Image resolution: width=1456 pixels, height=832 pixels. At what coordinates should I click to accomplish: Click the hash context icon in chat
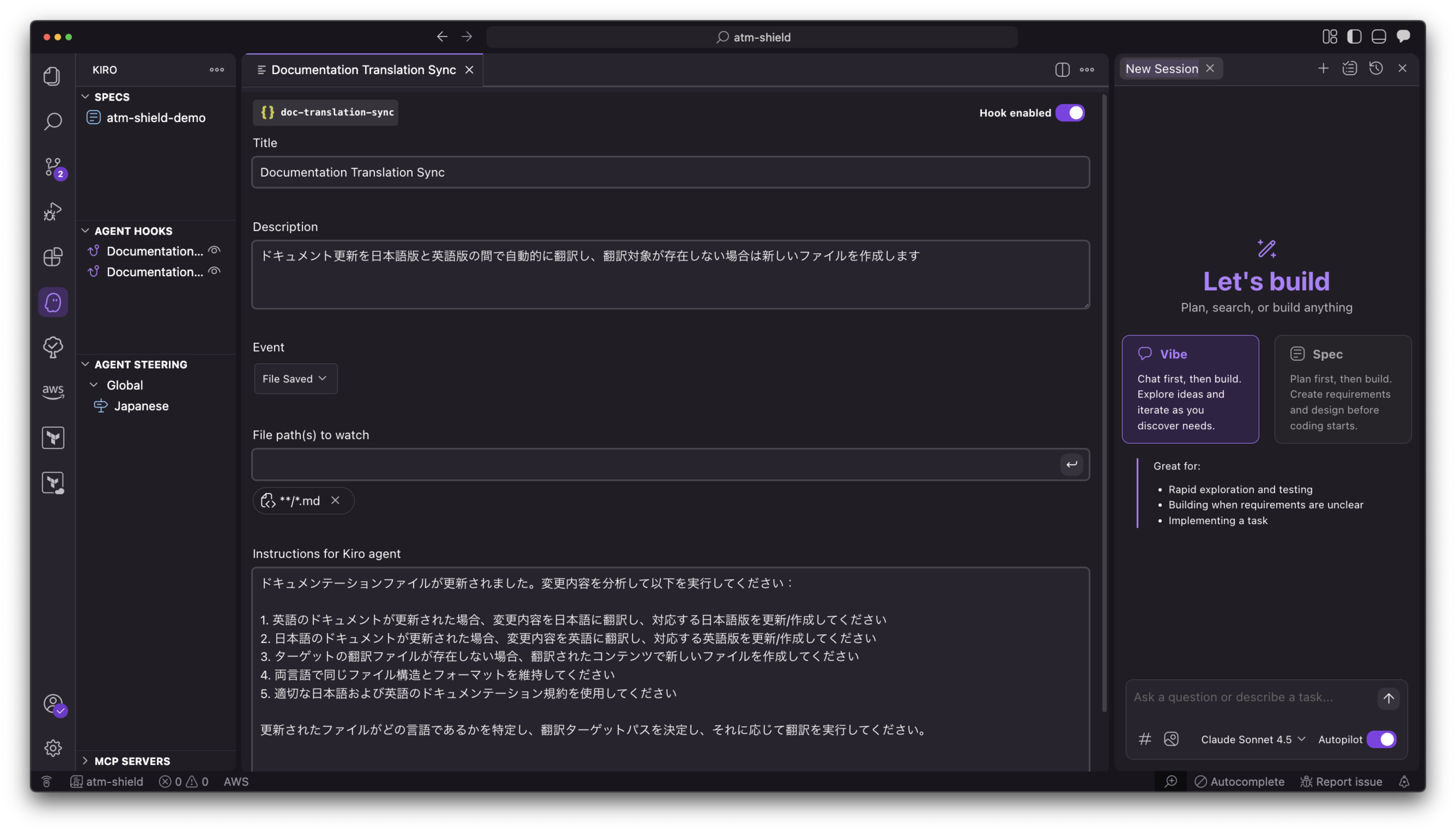point(1145,739)
